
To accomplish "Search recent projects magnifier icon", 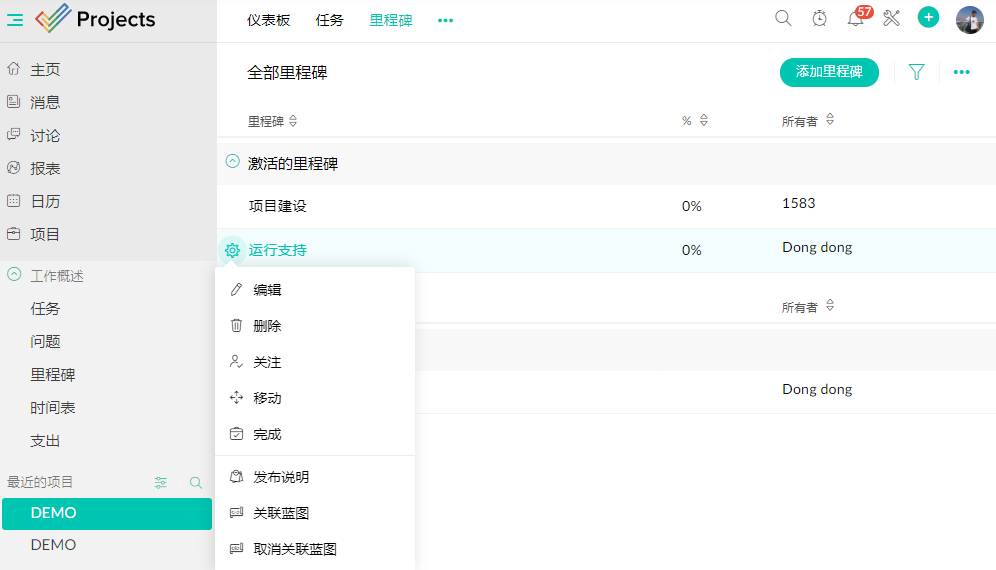I will (x=196, y=482).
